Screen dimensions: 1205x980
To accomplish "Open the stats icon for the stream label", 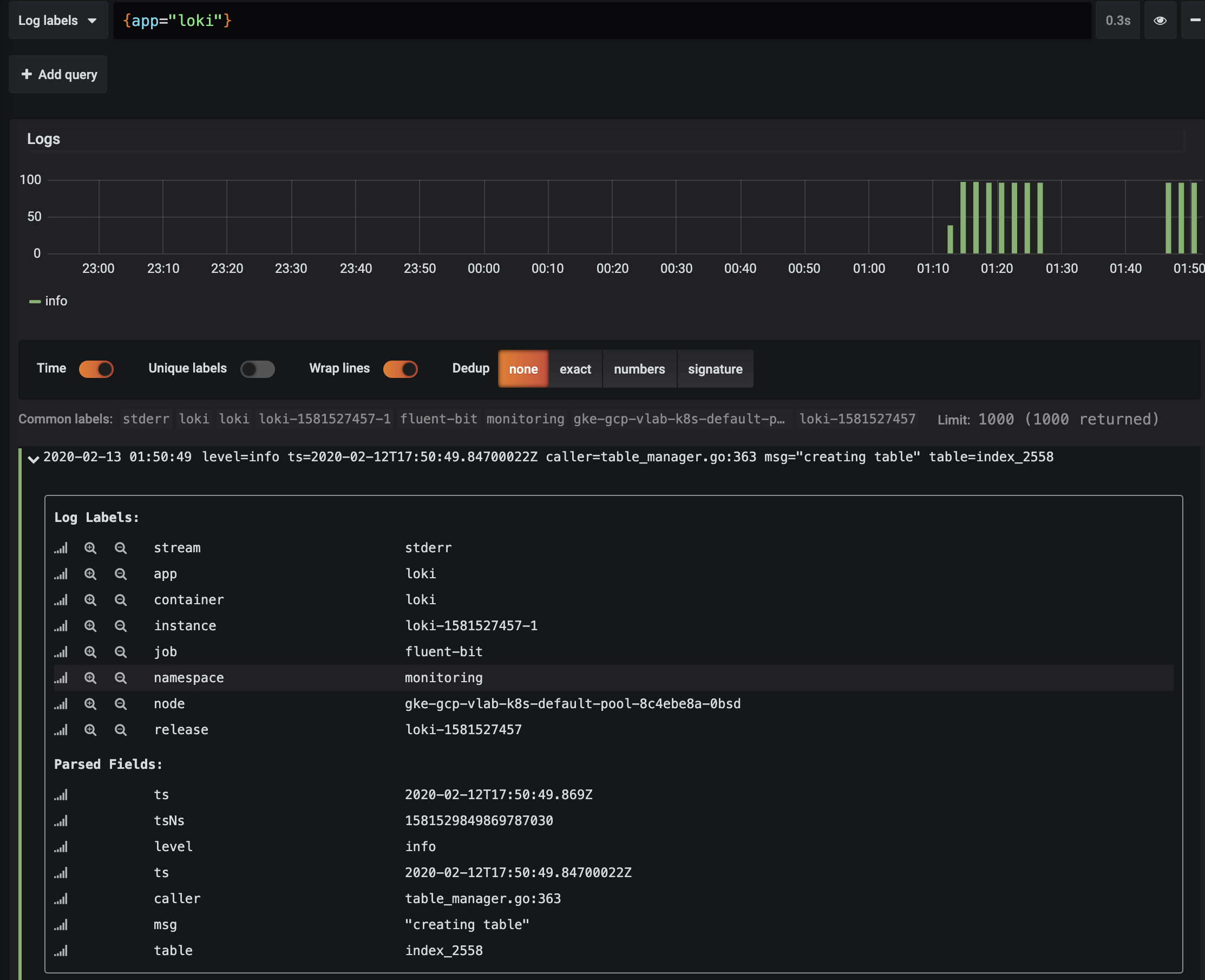I will pos(61,548).
